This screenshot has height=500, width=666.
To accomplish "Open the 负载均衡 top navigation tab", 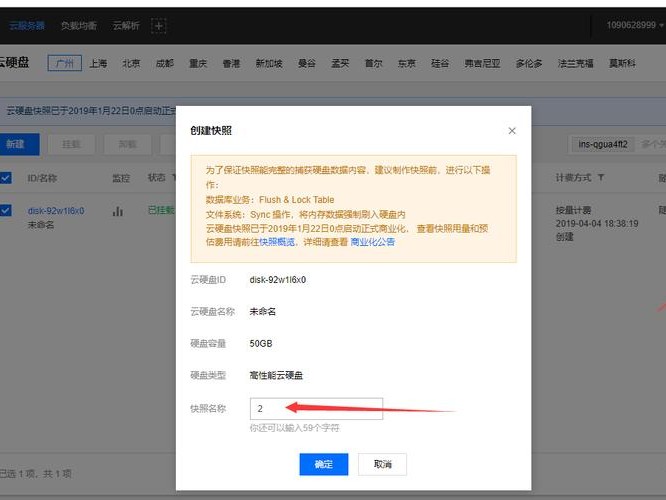I will 79,25.
